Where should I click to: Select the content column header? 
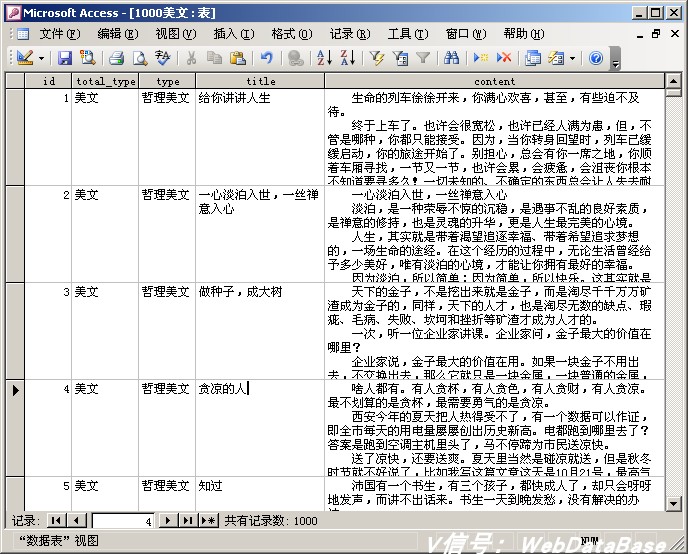click(x=494, y=81)
